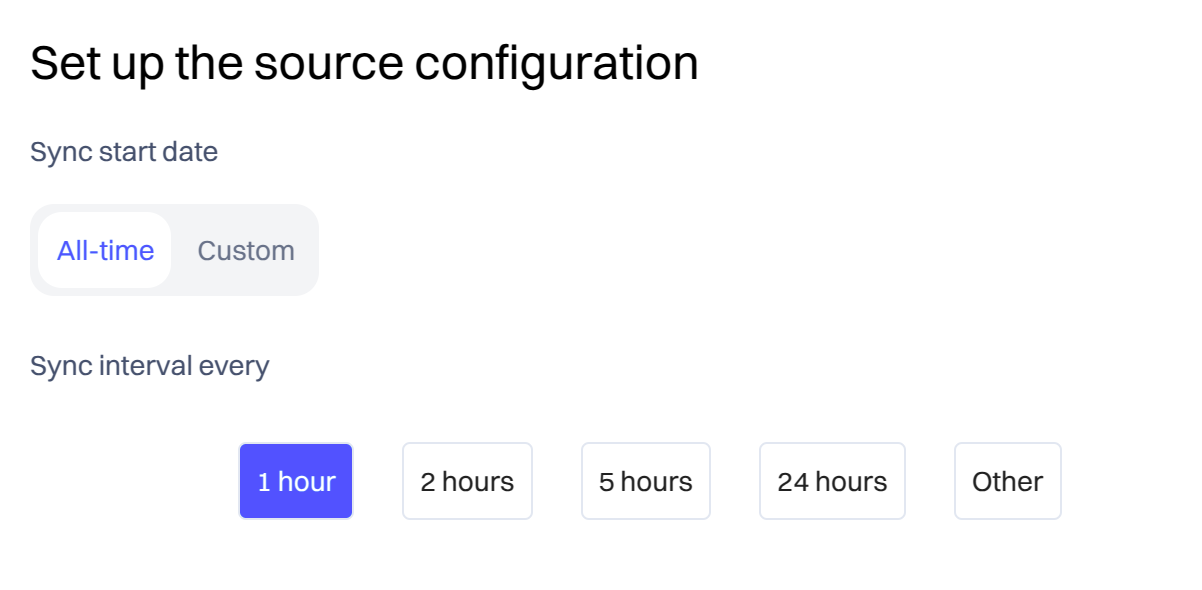The height and width of the screenshot is (590, 1202).
Task: Set sync interval to 2 hours
Action: (x=467, y=481)
